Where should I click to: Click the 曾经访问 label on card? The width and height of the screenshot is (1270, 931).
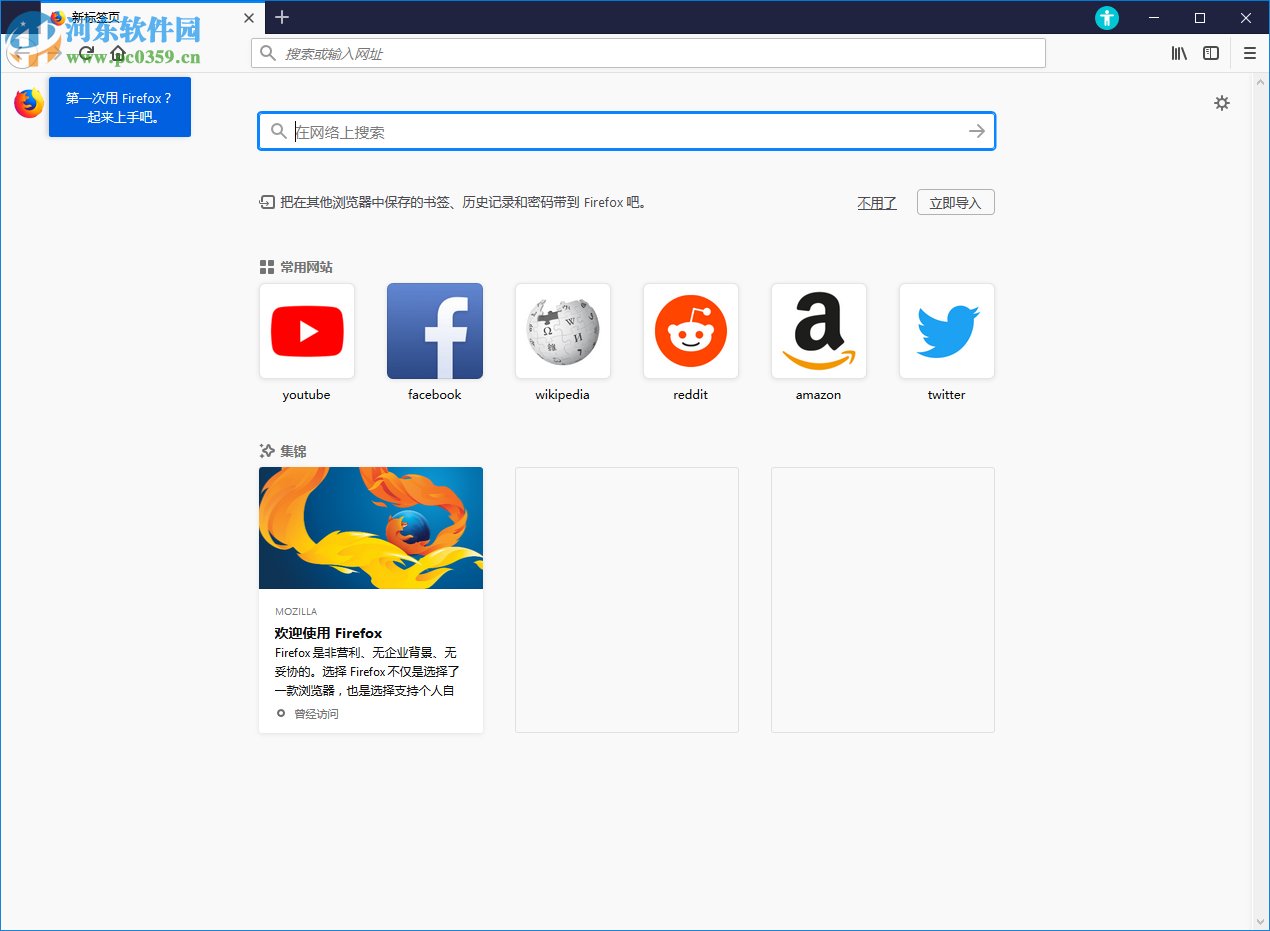click(316, 714)
